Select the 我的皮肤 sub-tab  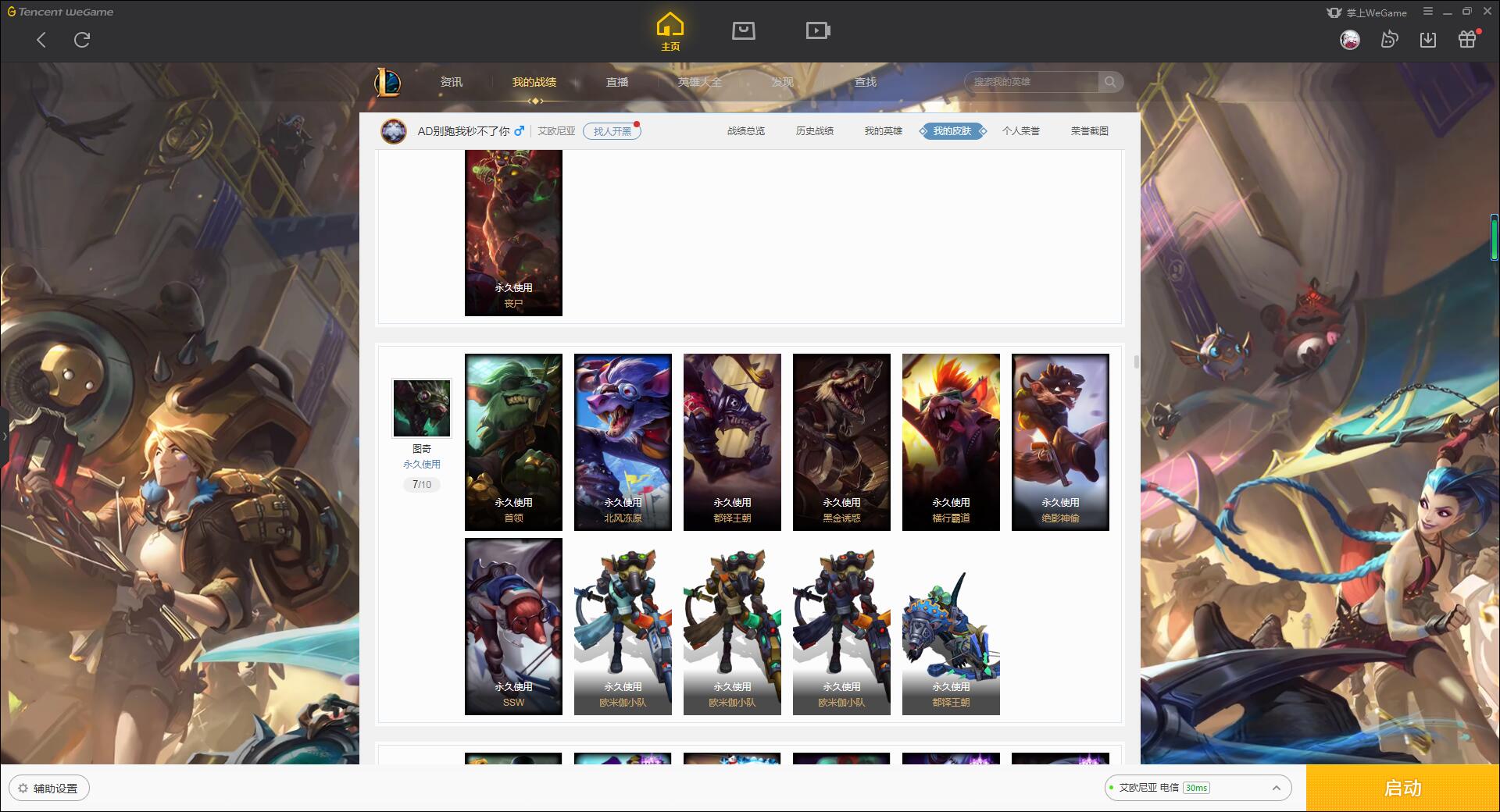952,131
